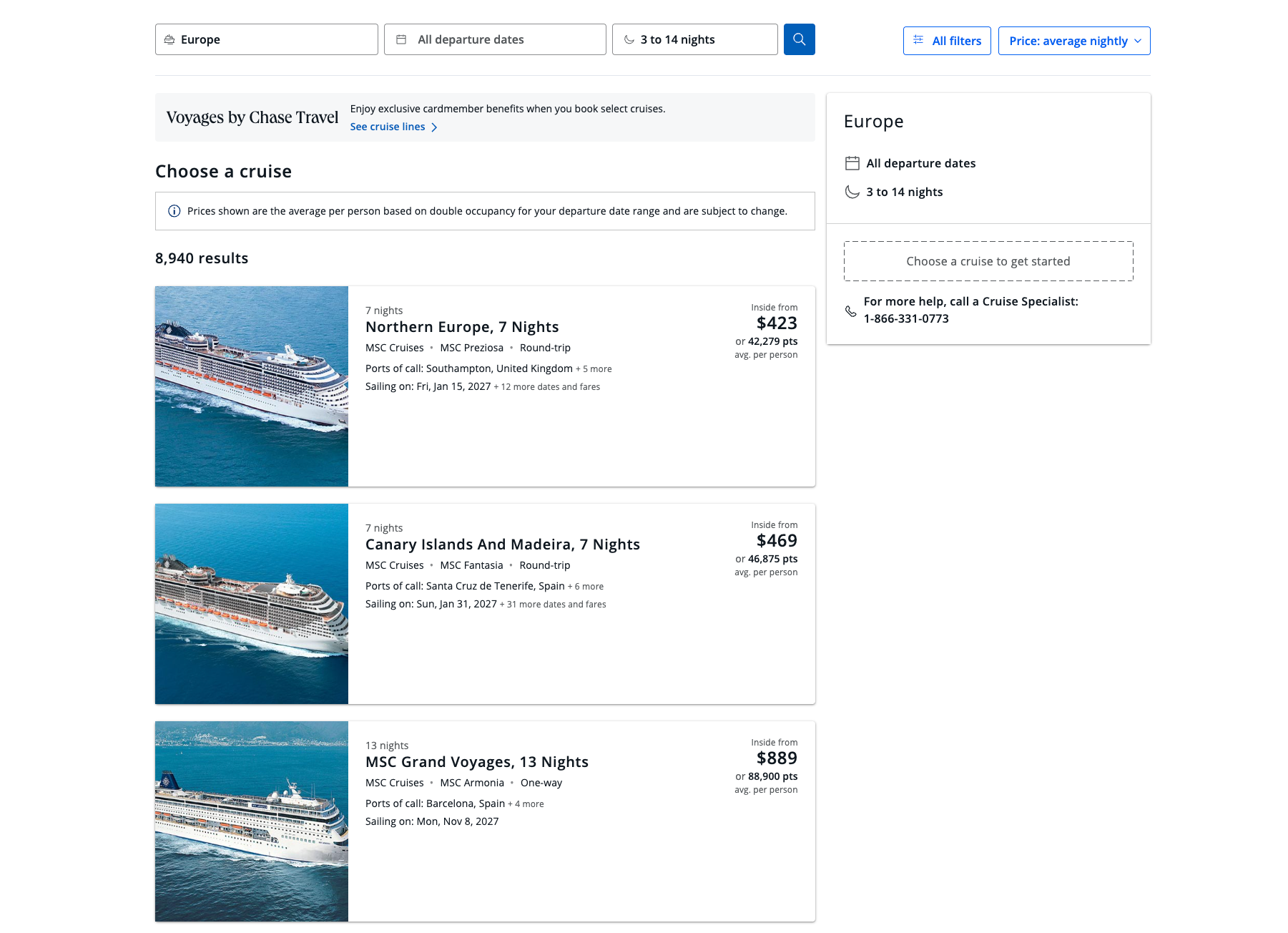
Task: Open the All filters panel
Action: pos(947,41)
